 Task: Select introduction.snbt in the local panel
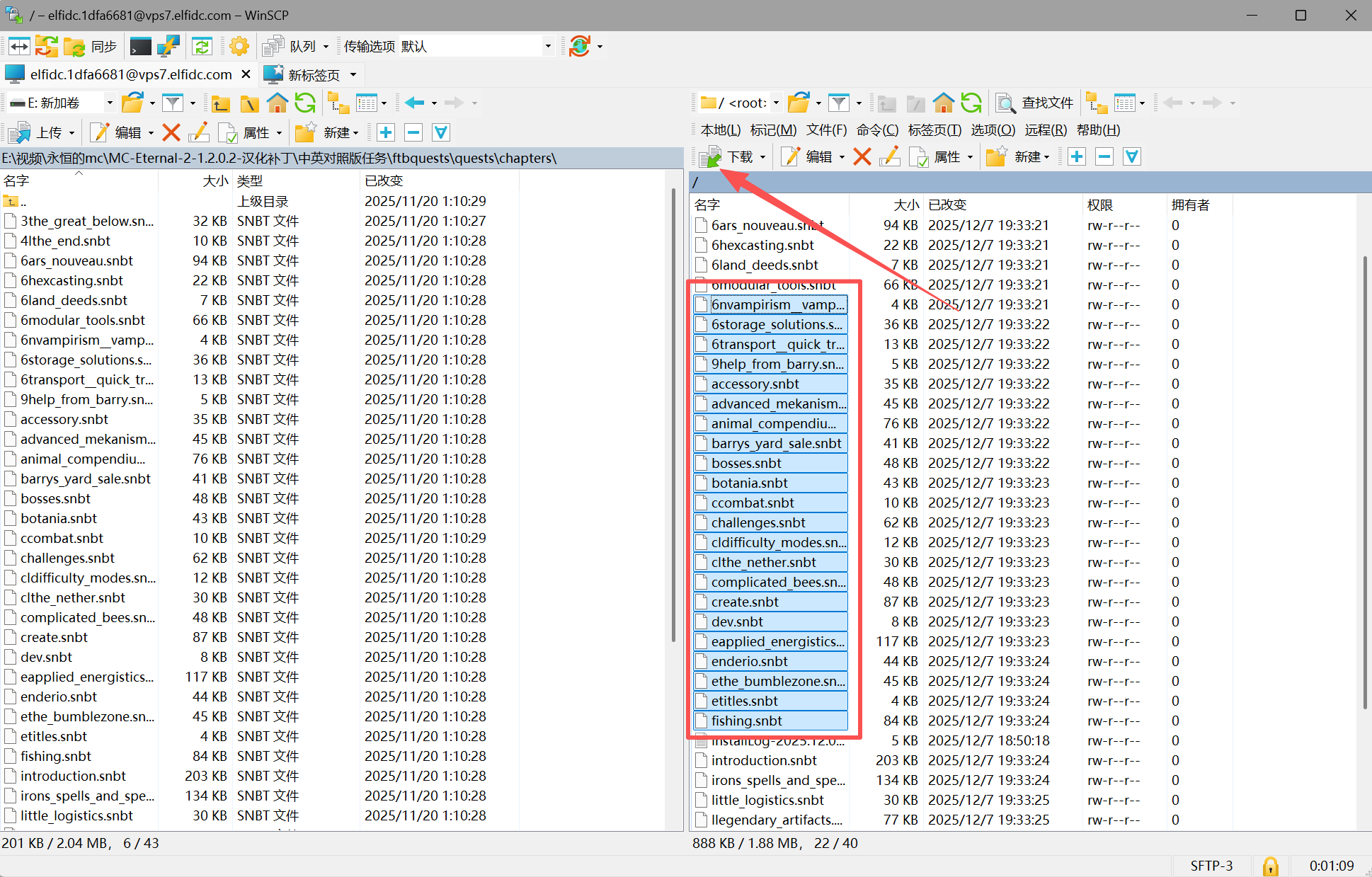pos(73,776)
